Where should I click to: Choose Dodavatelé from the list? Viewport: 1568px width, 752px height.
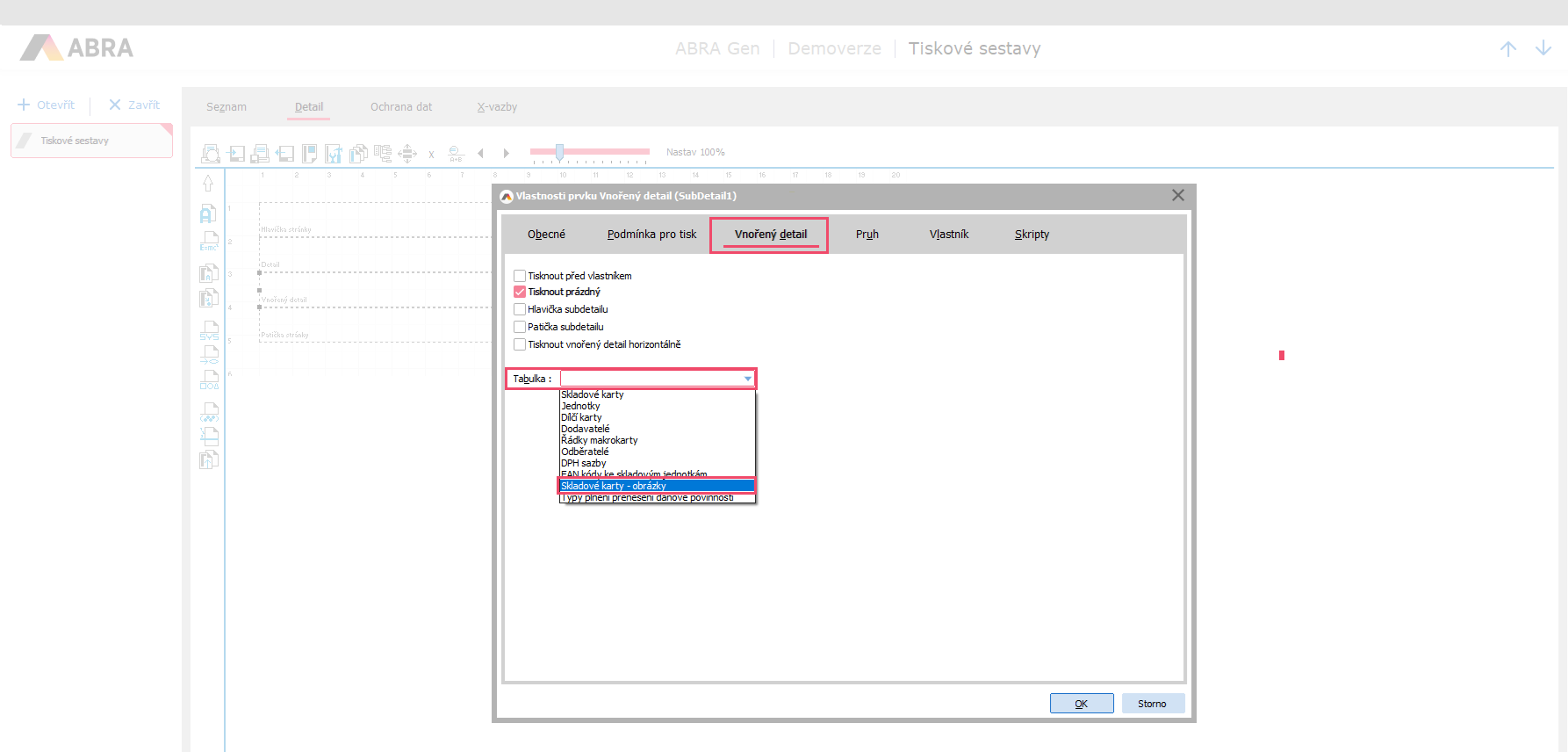657,429
